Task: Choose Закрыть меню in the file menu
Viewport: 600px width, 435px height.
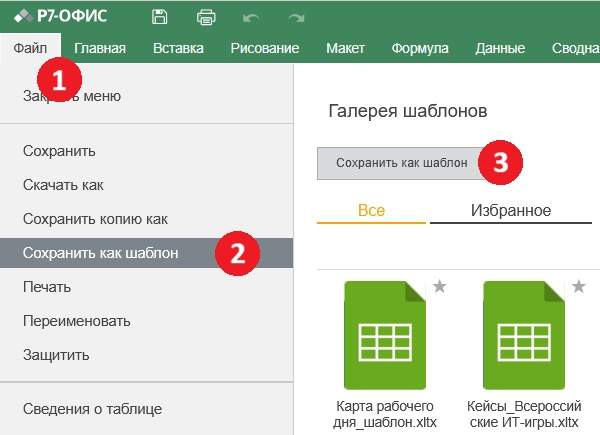Action: coord(147,96)
